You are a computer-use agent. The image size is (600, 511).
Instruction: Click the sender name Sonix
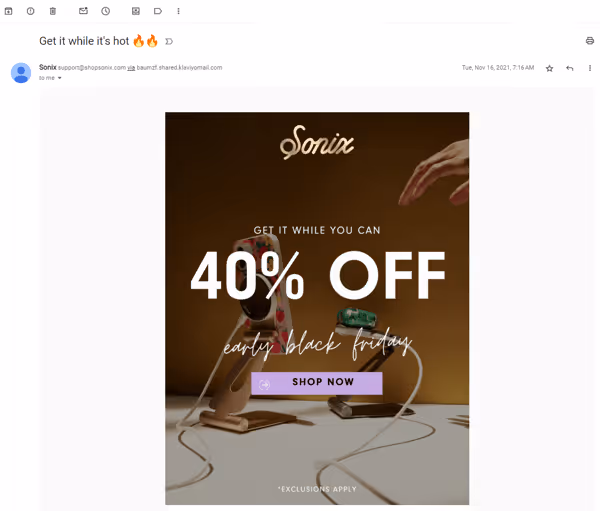tap(47, 67)
